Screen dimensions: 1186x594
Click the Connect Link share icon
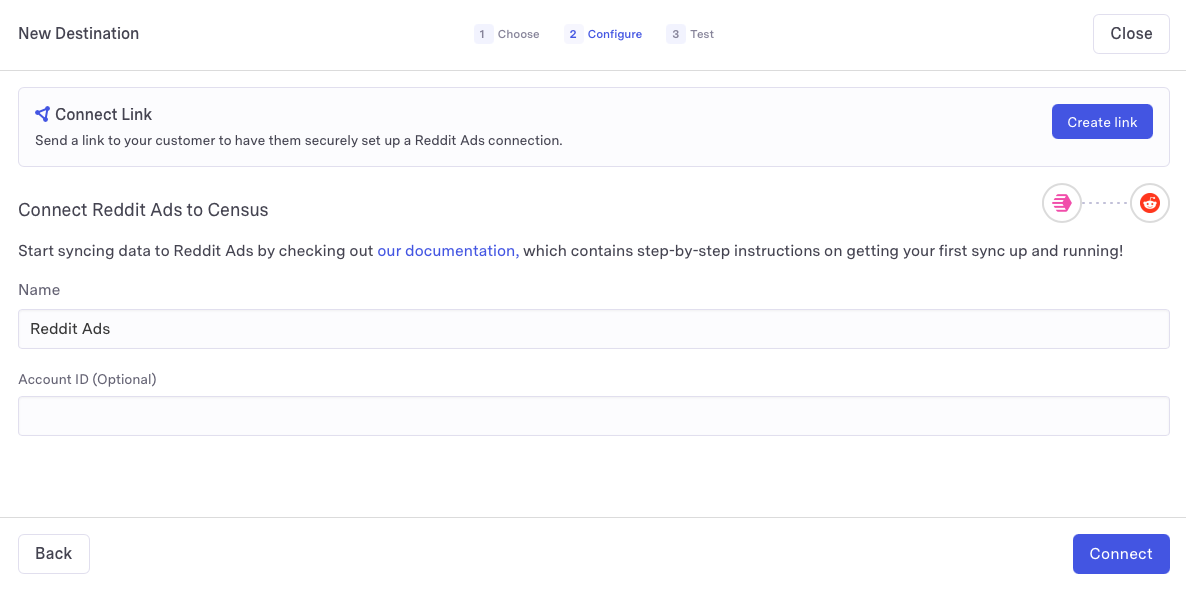coord(42,114)
